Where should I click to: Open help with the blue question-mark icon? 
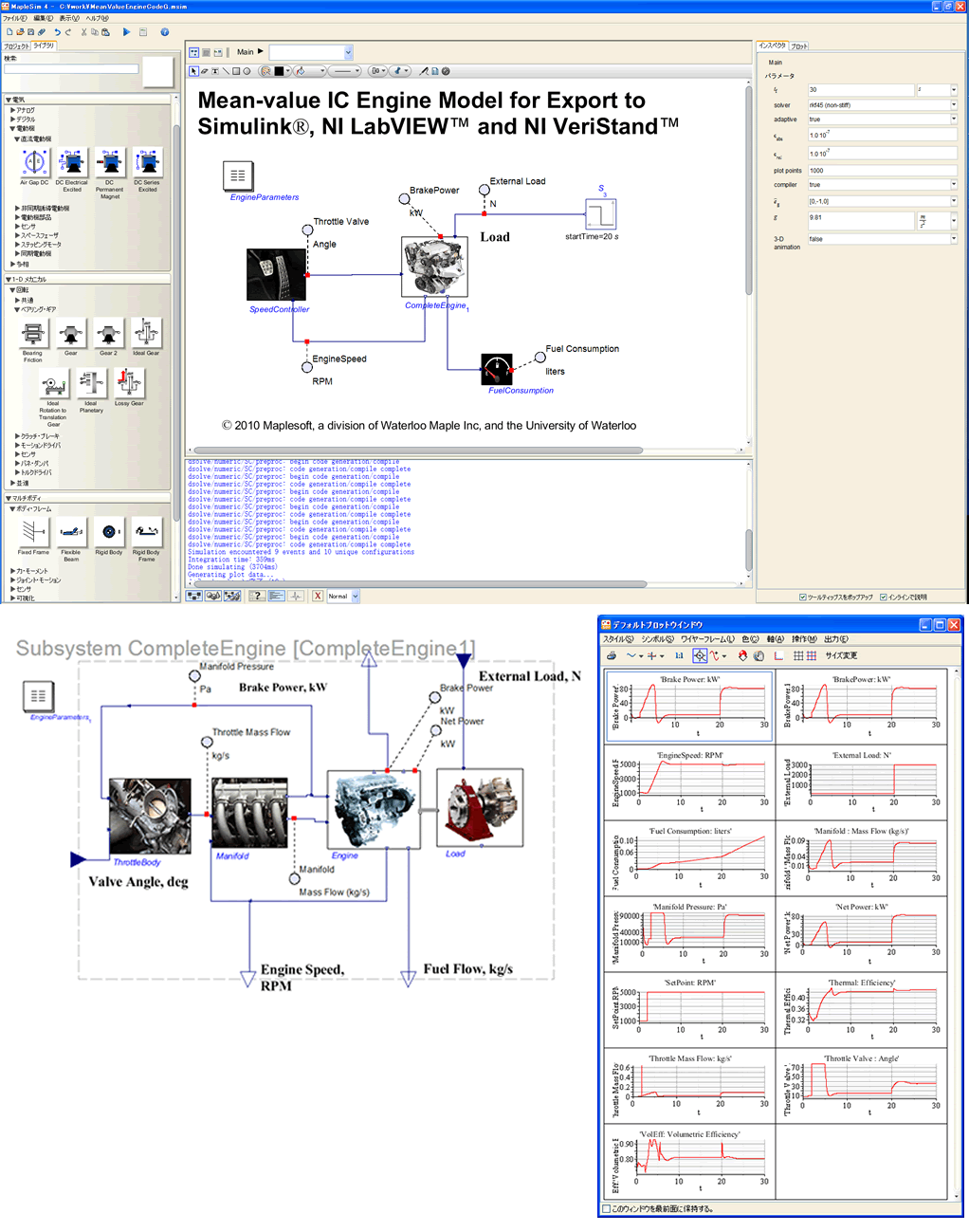[164, 32]
